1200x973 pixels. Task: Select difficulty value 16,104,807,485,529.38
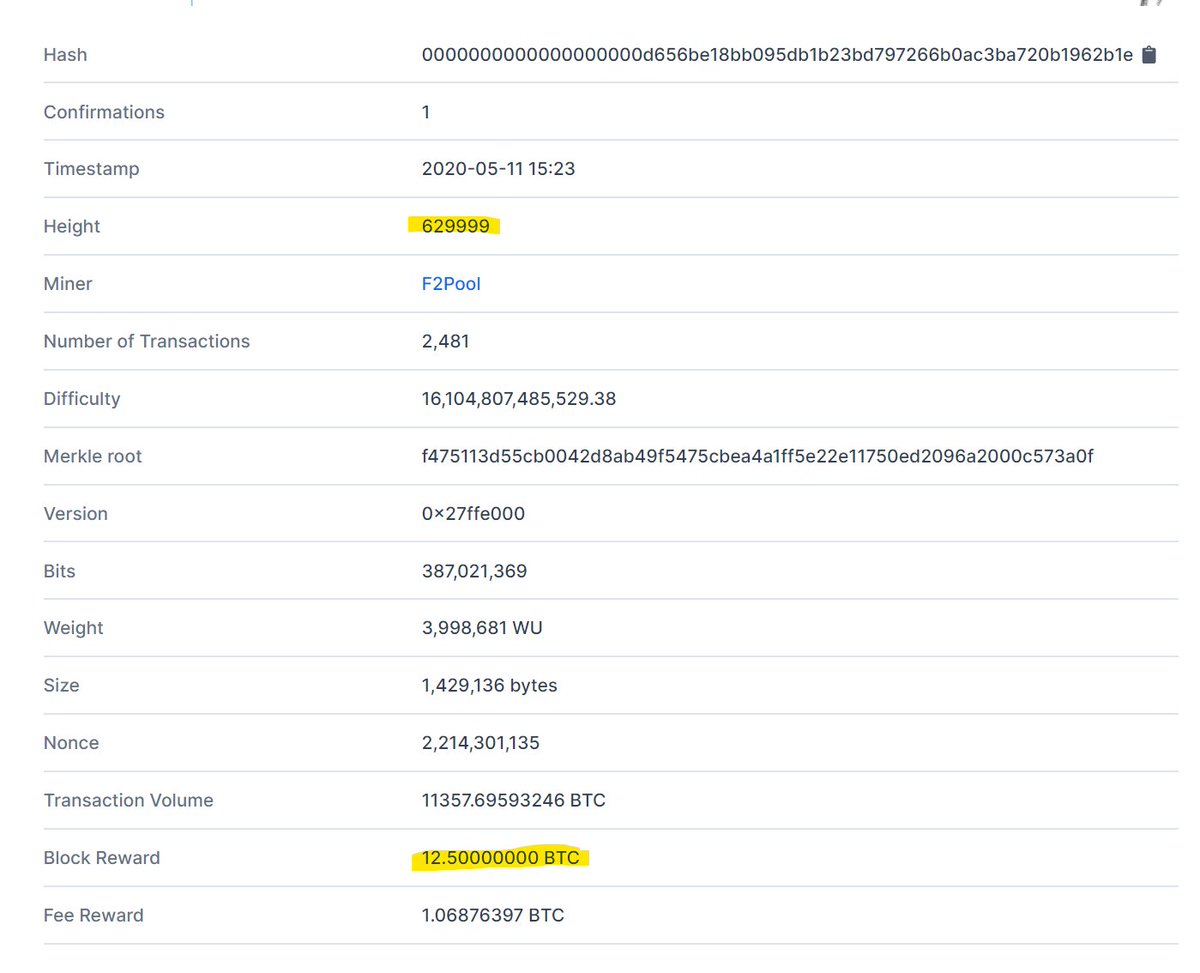click(x=519, y=399)
